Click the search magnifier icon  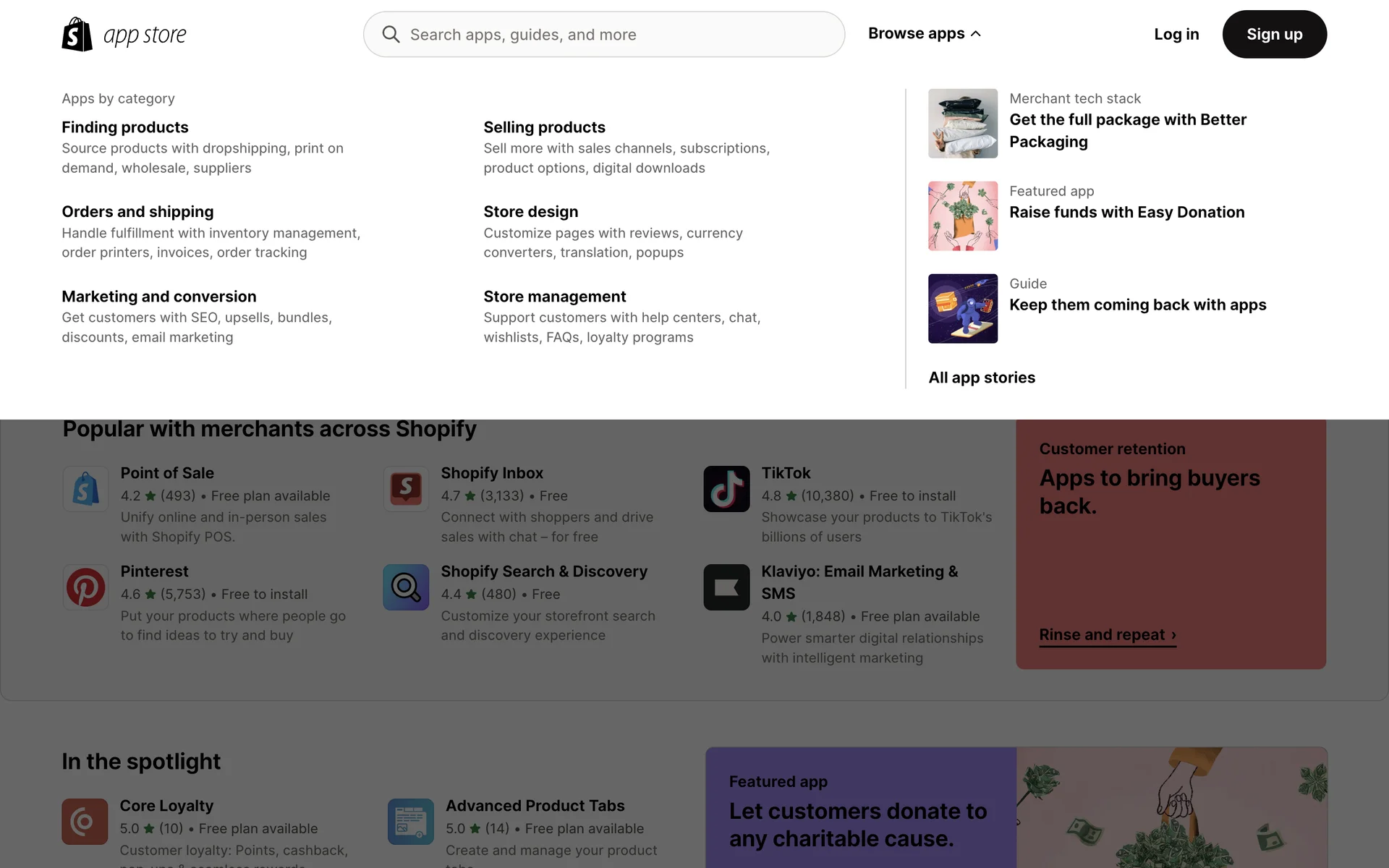click(x=391, y=34)
